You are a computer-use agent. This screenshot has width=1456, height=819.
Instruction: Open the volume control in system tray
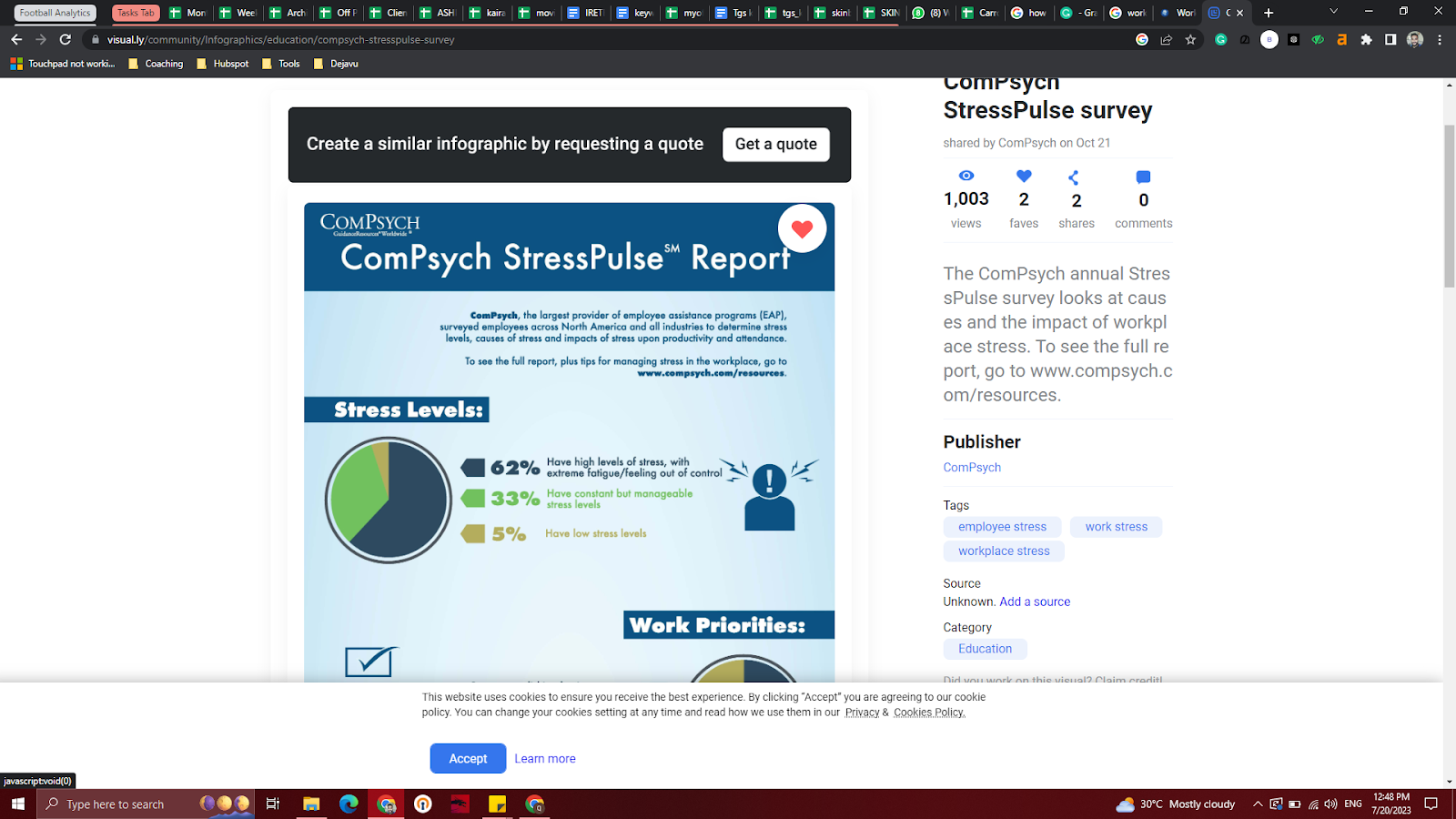point(1330,804)
